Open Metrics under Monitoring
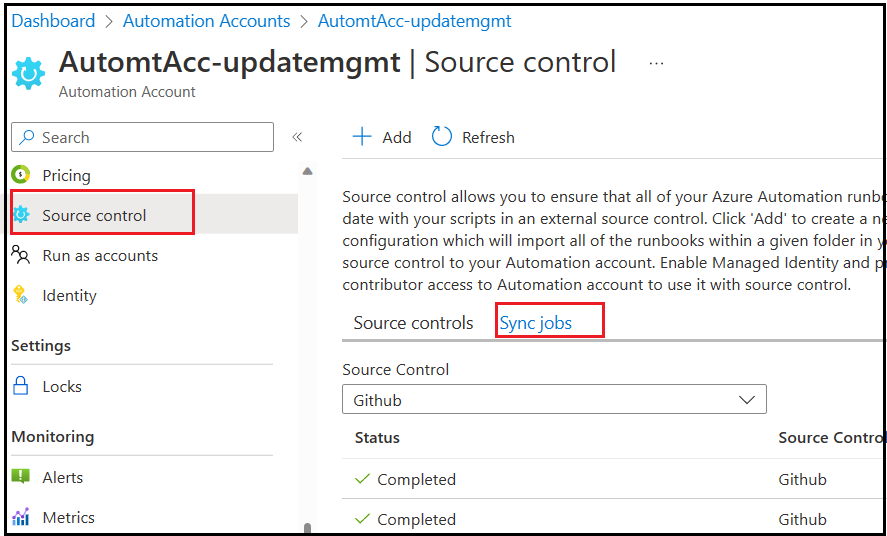This screenshot has height=536, width=887. click(68, 517)
